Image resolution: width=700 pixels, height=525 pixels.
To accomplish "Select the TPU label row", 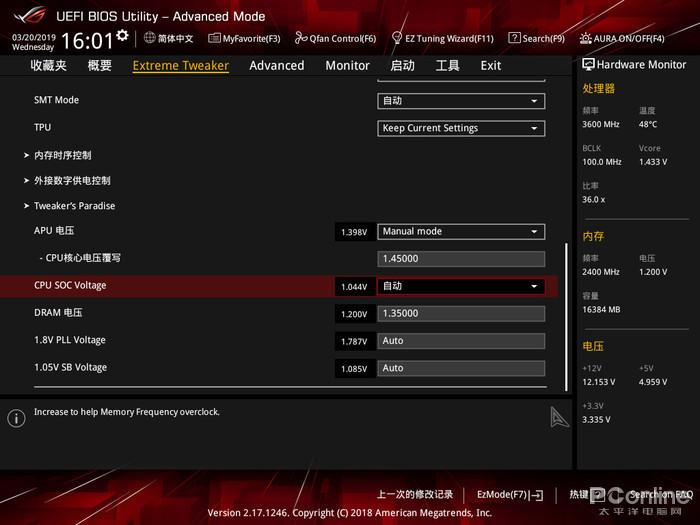I will (x=42, y=128).
